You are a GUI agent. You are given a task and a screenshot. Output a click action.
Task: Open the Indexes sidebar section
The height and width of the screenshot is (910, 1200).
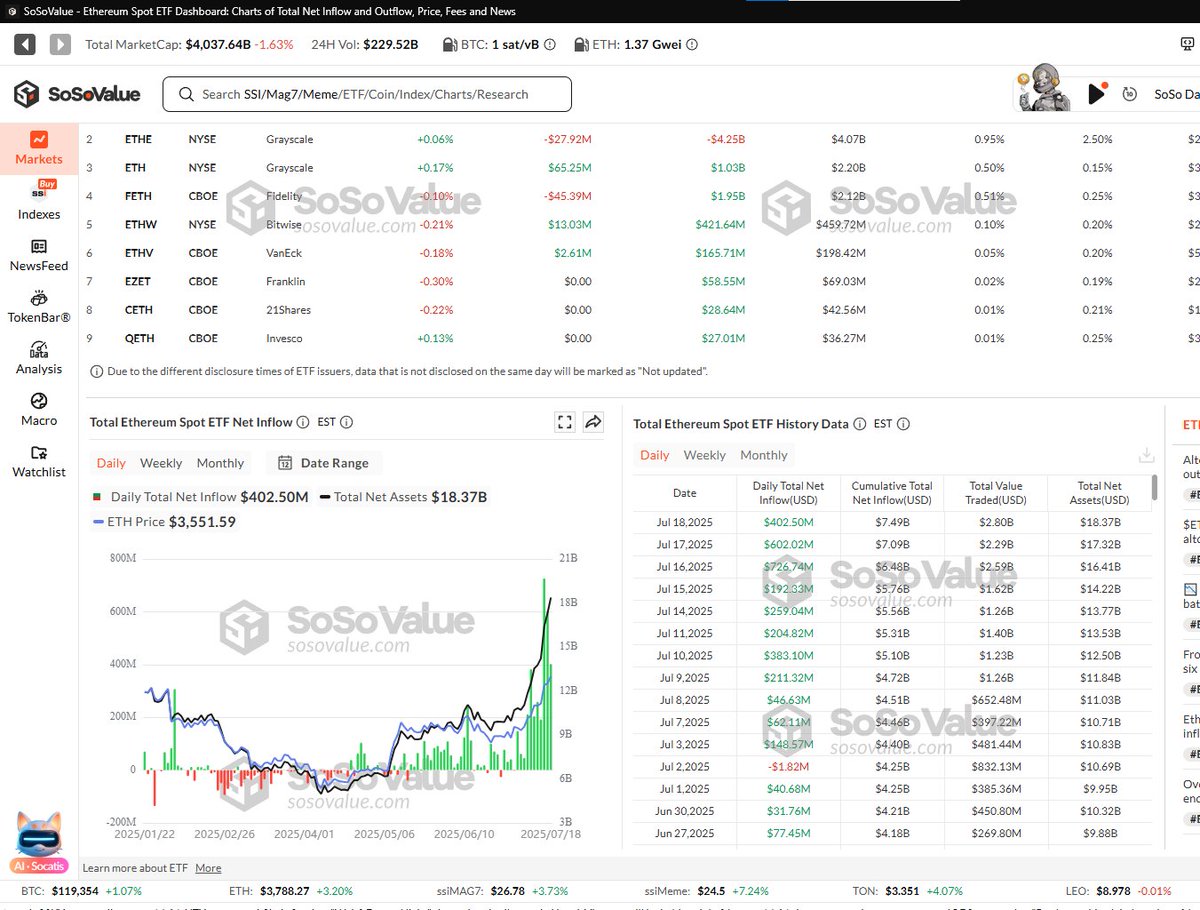39,202
